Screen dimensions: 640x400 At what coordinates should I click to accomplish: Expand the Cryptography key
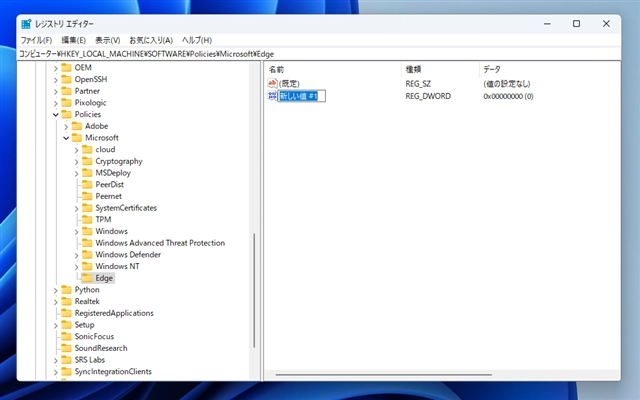[76, 162]
